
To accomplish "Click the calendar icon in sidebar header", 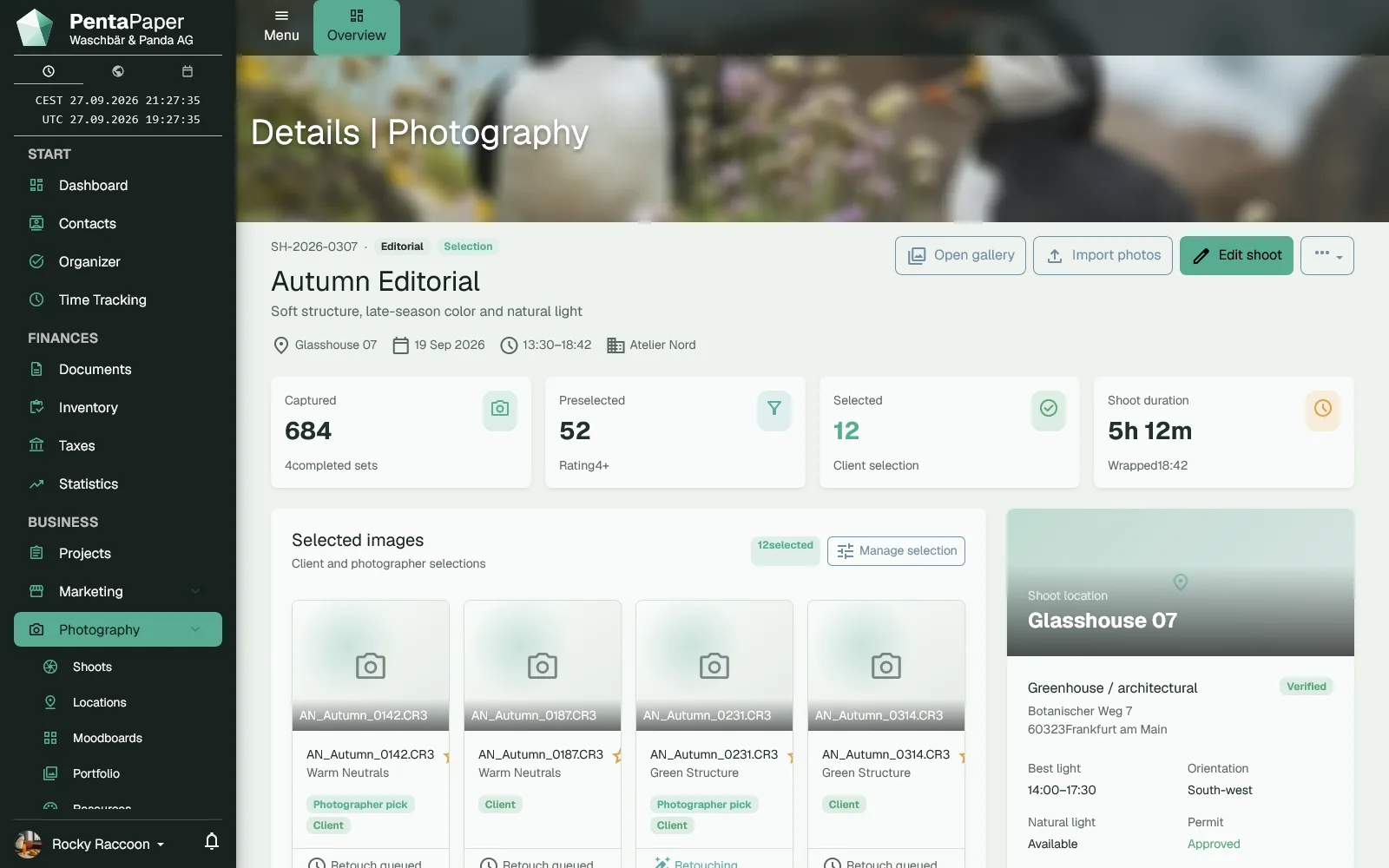I will [188, 71].
